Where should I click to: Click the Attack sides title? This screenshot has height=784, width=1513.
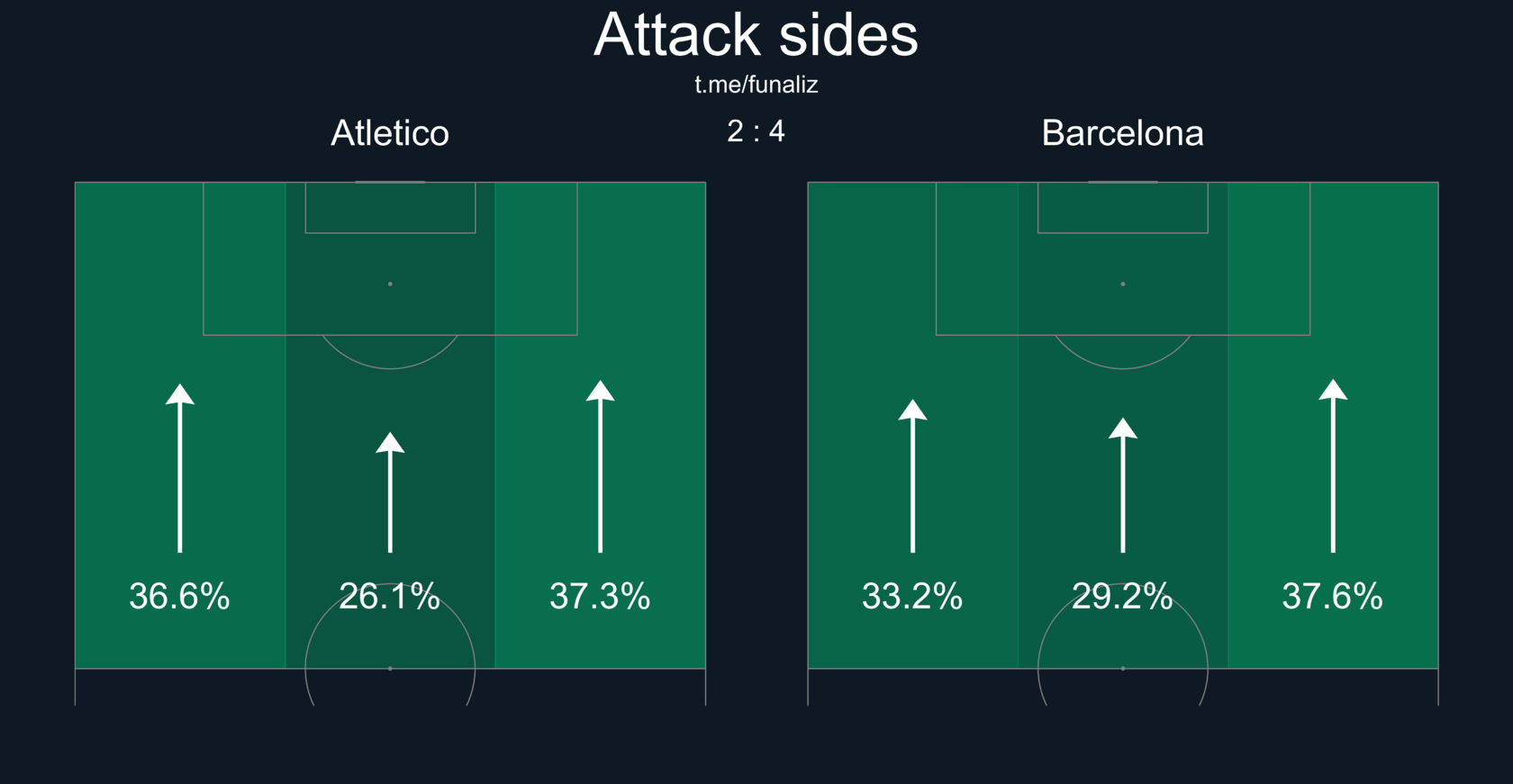756,35
